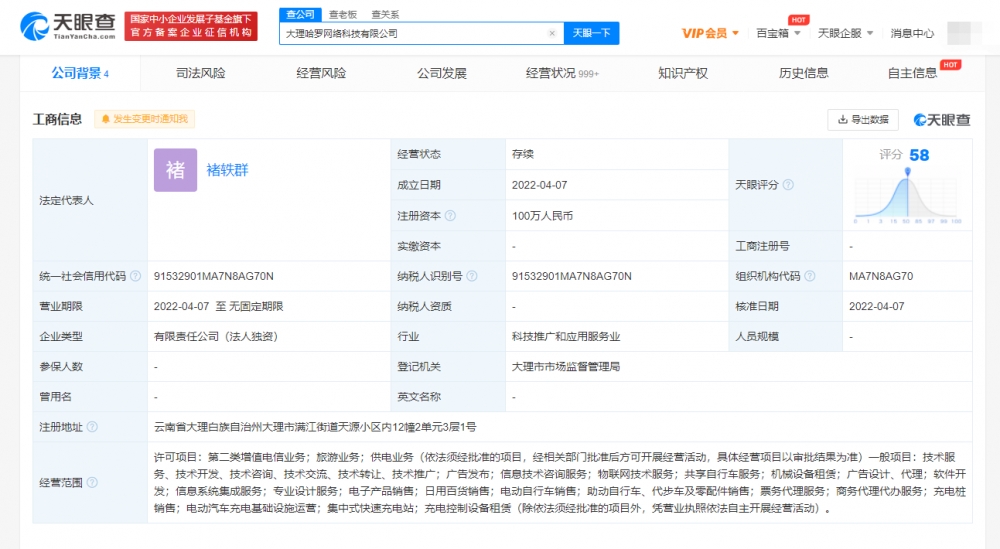Image resolution: width=1000 pixels, height=549 pixels.
Task: Click the 天眼查 logo beside export button
Action: 942,120
